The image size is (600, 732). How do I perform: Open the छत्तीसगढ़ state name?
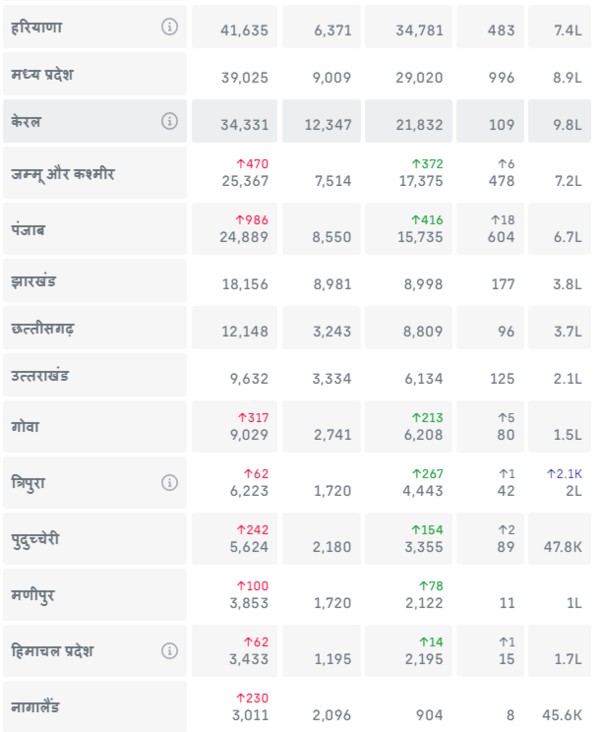[42, 328]
